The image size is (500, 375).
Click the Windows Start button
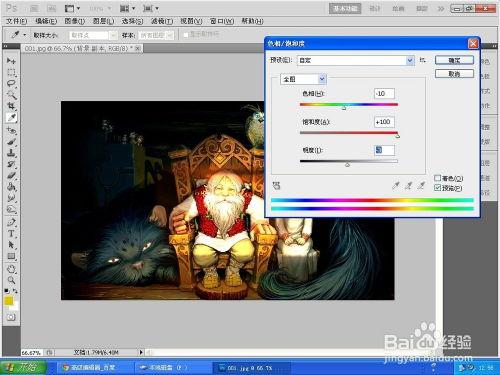[x=23, y=367]
